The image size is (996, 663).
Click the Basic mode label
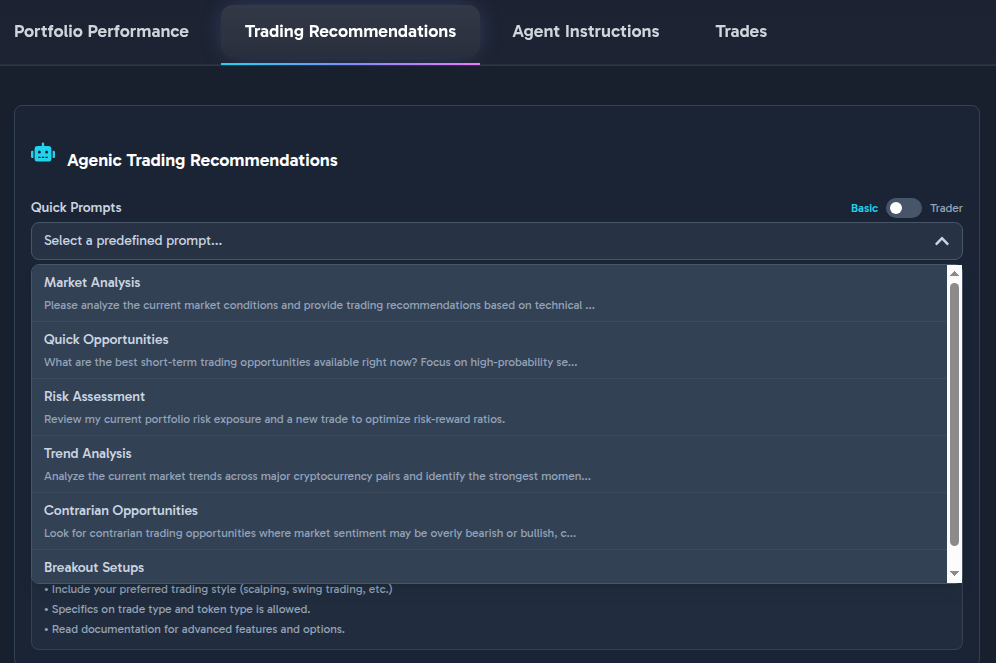click(x=864, y=208)
